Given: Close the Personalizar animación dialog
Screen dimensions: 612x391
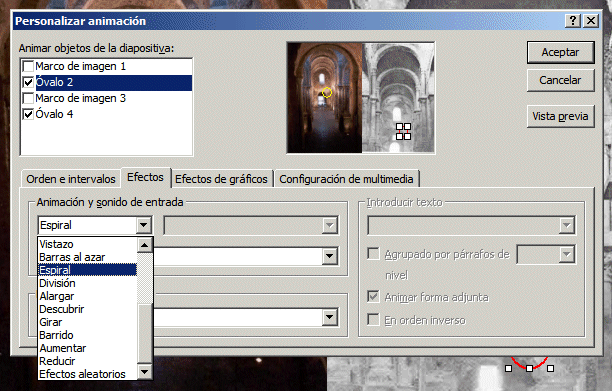Looking at the screenshot, I should pos(591,20).
